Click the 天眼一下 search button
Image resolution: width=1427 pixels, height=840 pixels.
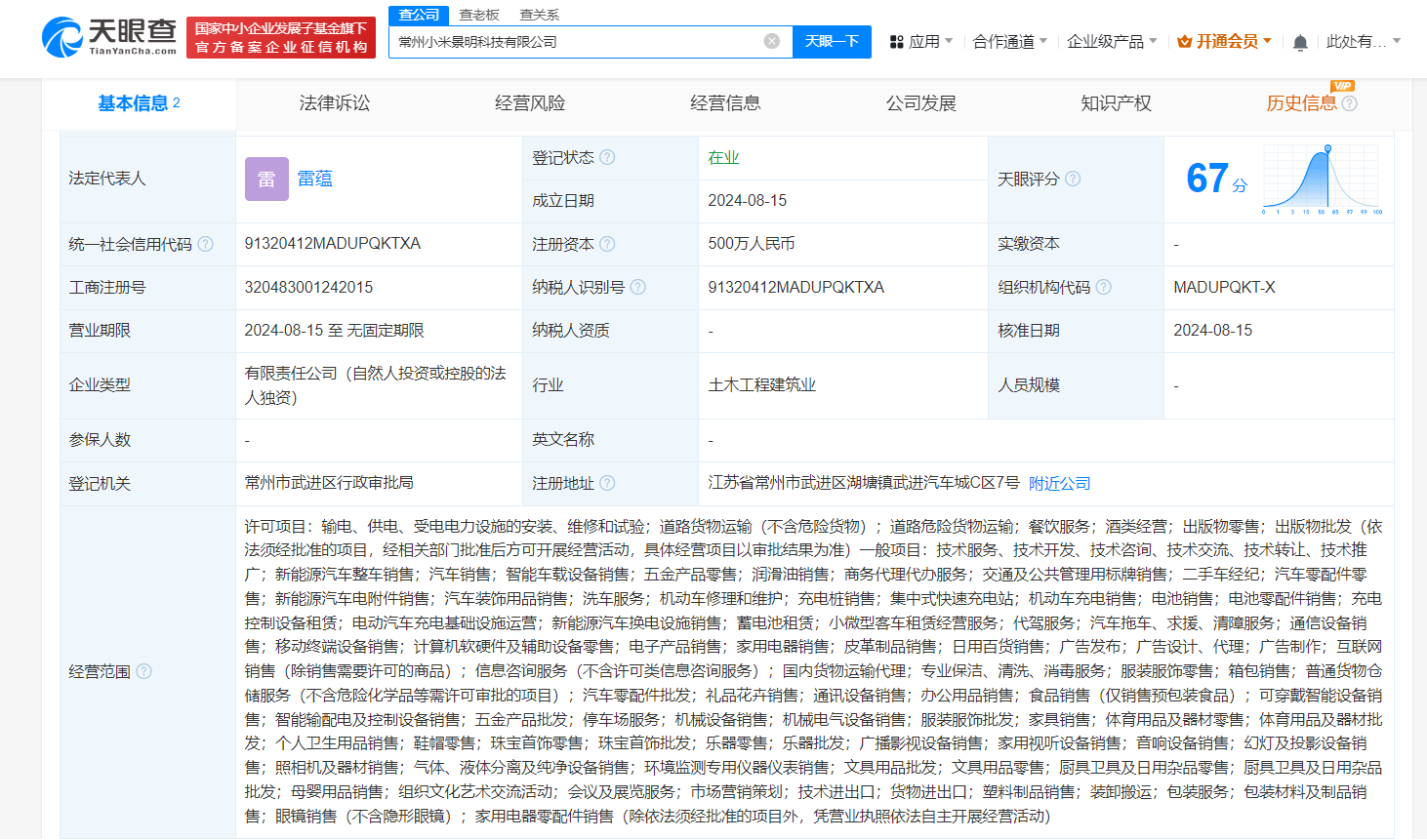click(831, 41)
